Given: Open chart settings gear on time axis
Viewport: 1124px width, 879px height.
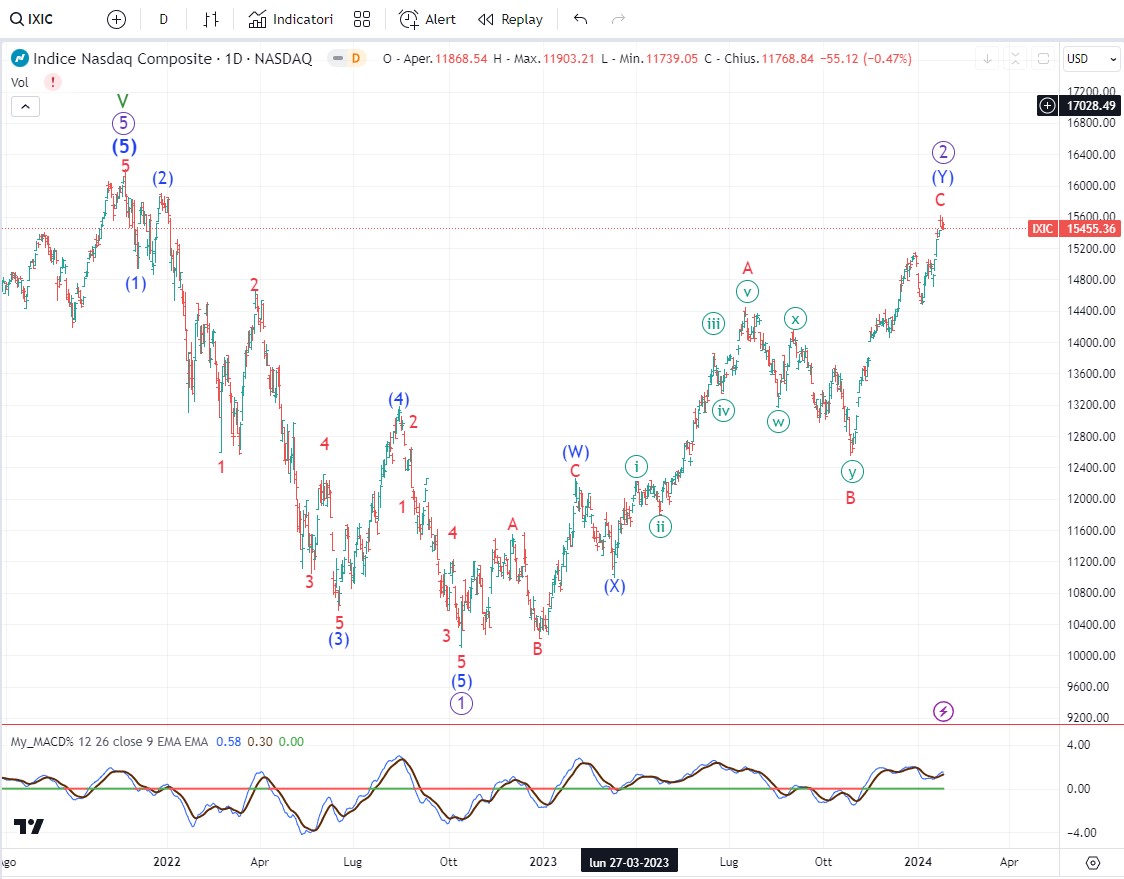Looking at the screenshot, I should pos(1092,862).
